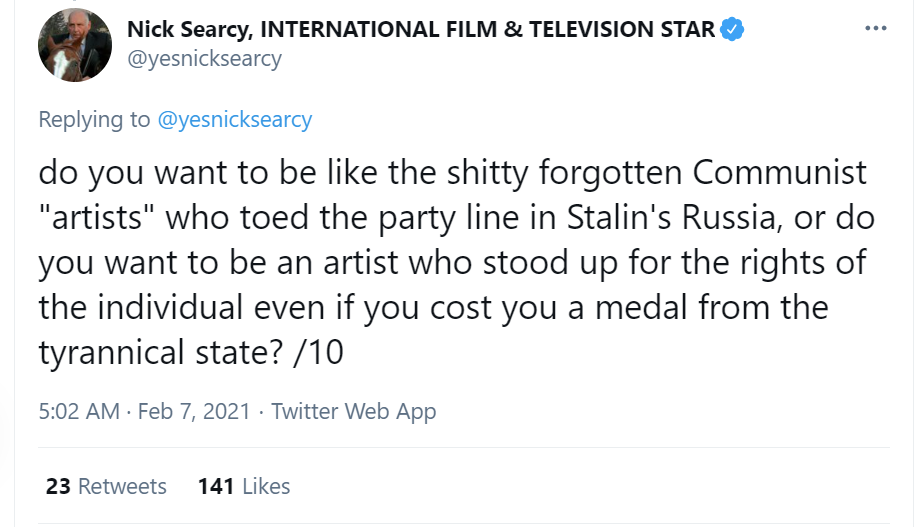This screenshot has width=917, height=527.
Task: Click the number 141 beside Likes
Action: [216, 487]
